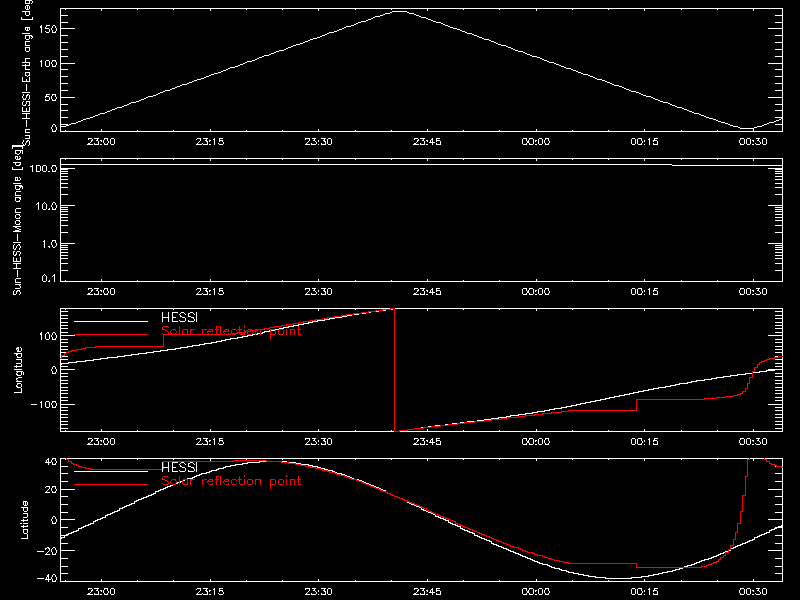
Task: Click the Sun-HESSI-Earth angle axis title
Action: pyautogui.click(x=27, y=73)
